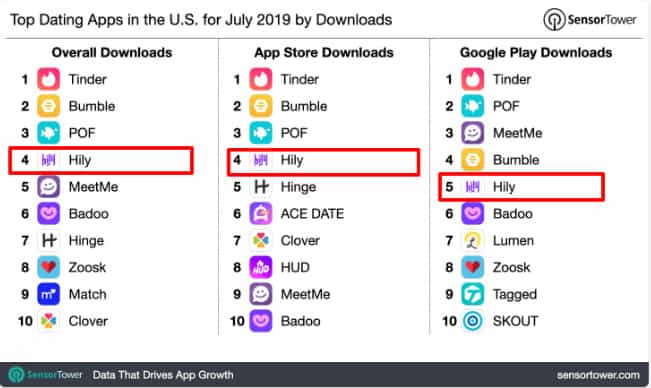
Task: Click the Badoo icon under Overall Downloads
Action: point(49,214)
